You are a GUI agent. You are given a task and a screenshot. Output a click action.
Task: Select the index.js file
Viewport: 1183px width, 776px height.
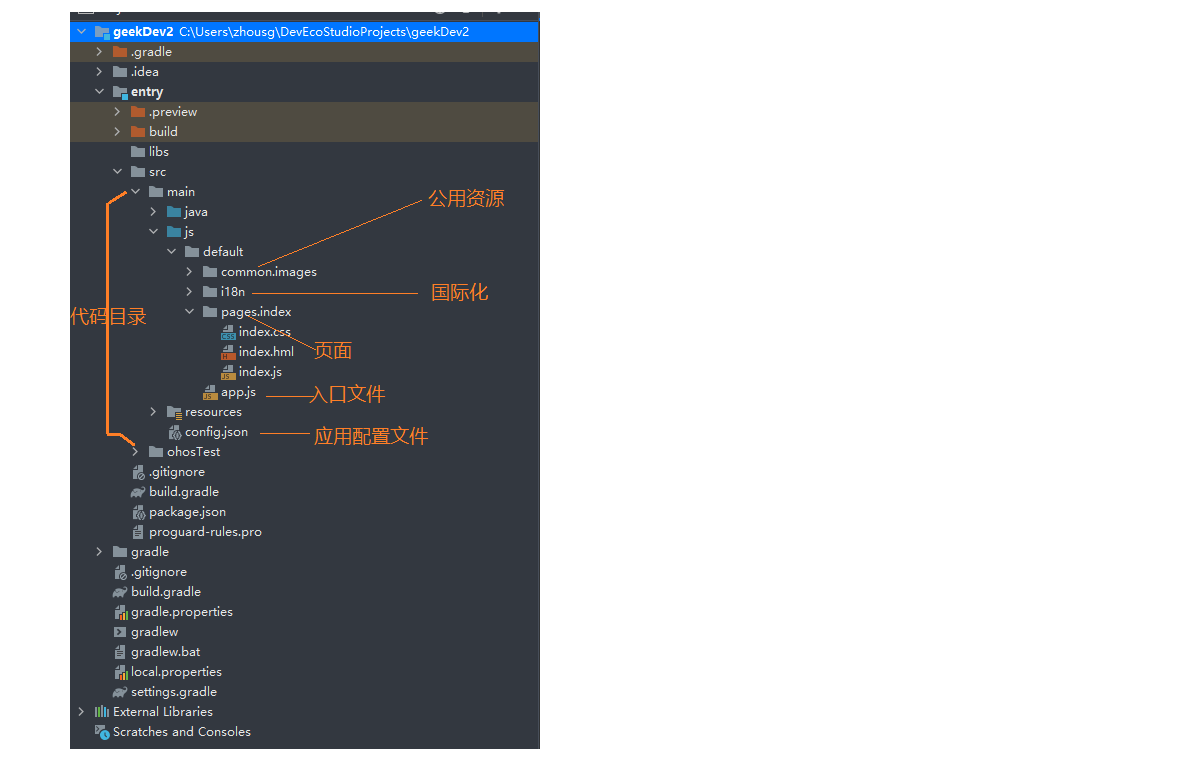[x=259, y=372]
